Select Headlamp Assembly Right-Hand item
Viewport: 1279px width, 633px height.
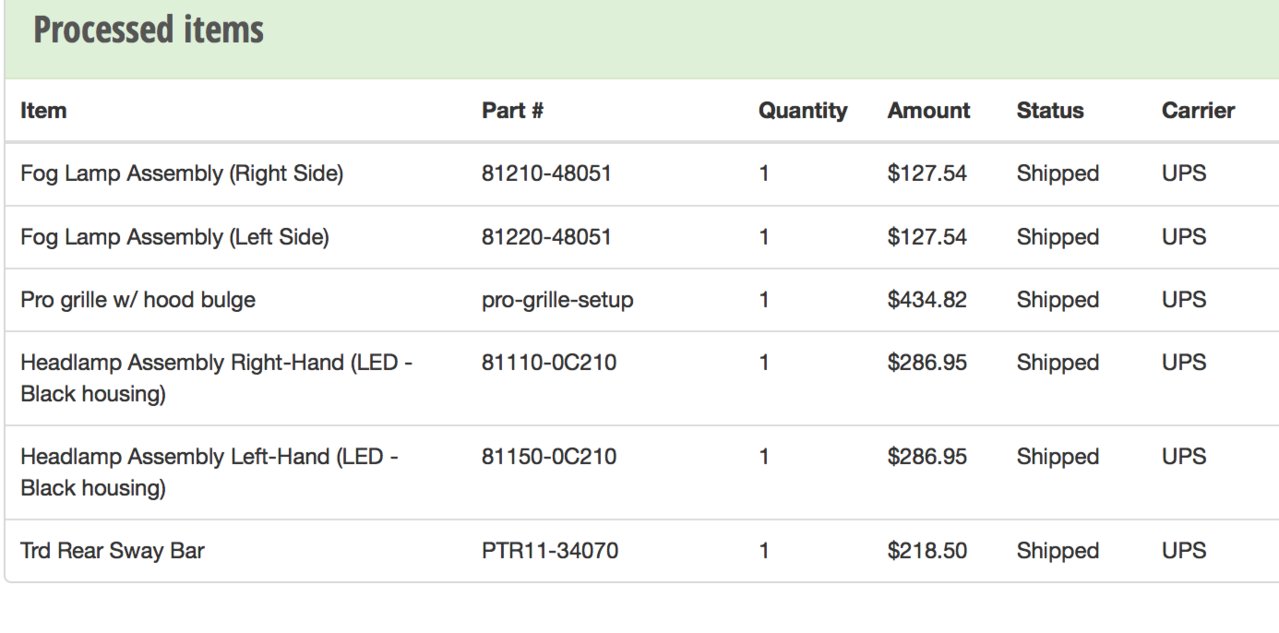pyautogui.click(x=216, y=378)
